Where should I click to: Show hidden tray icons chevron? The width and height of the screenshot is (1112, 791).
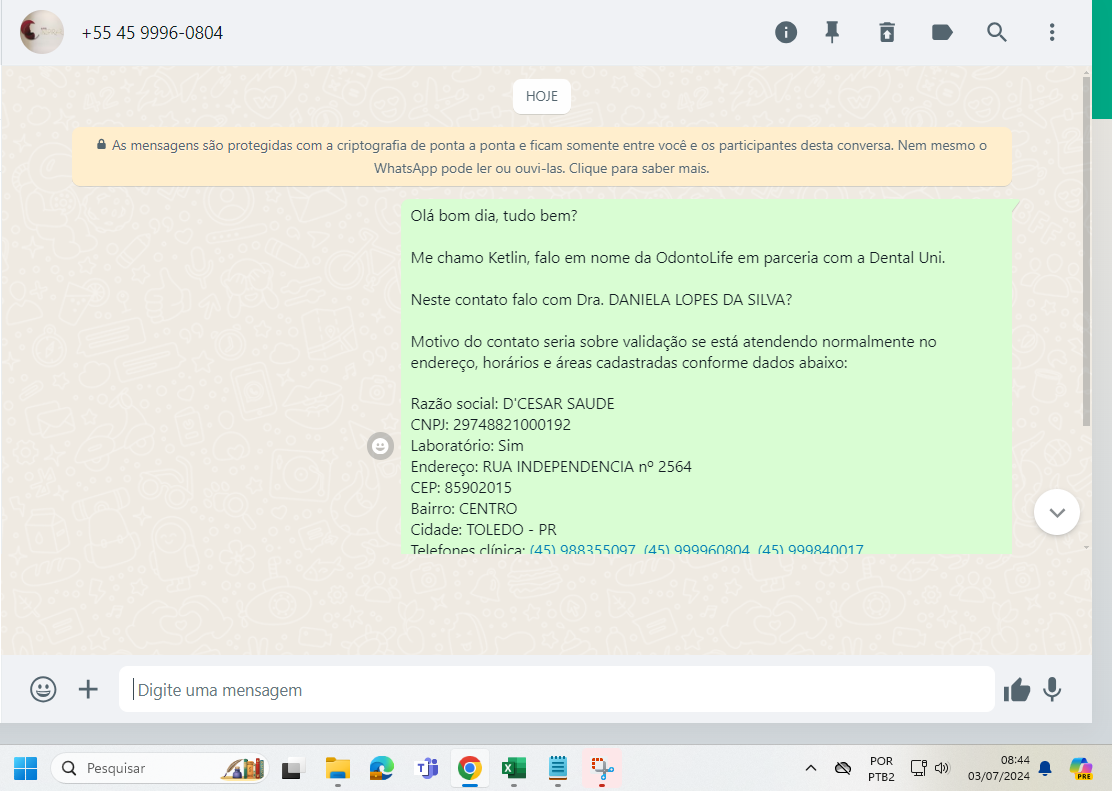811,768
